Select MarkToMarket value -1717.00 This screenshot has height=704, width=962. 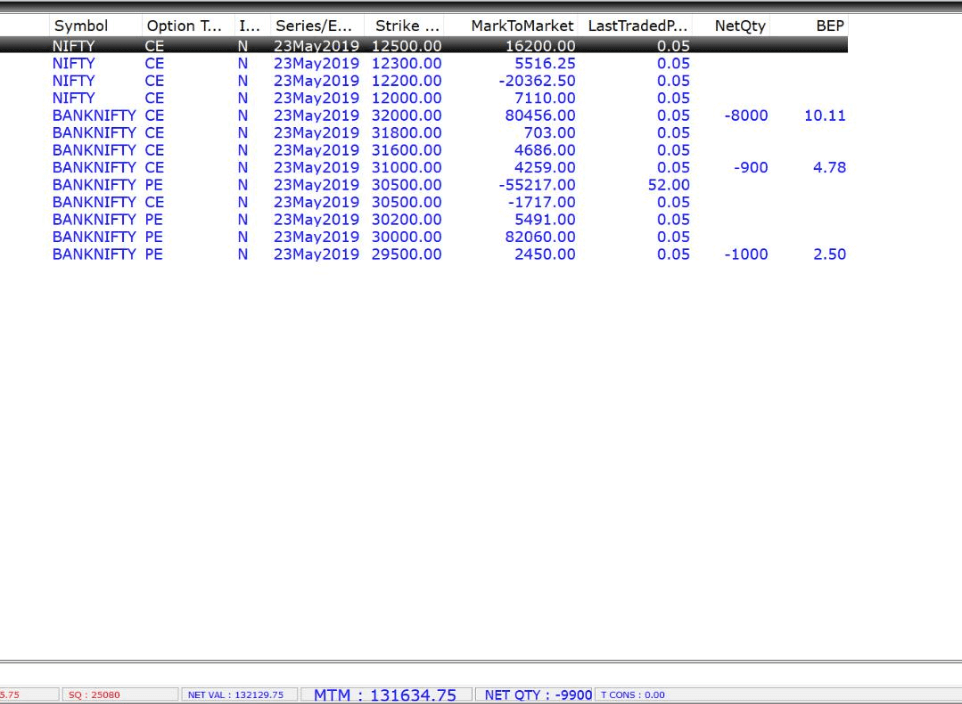coord(542,202)
